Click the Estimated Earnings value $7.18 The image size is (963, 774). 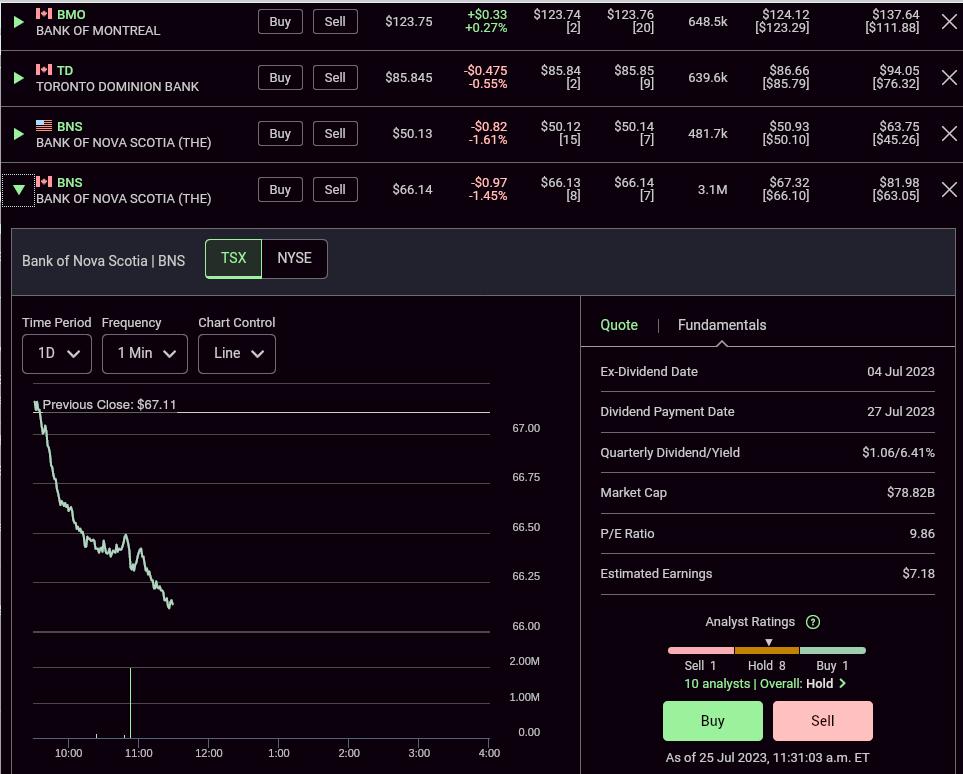(x=918, y=574)
